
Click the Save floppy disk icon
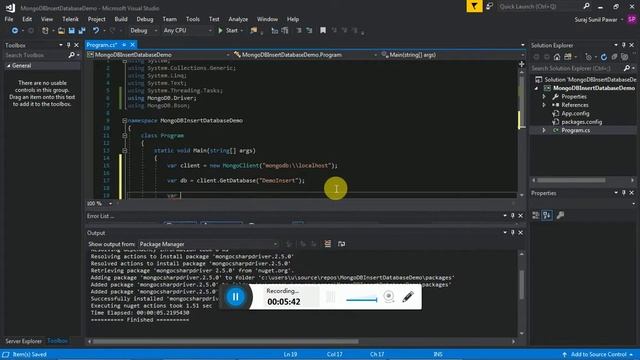pos(72,31)
